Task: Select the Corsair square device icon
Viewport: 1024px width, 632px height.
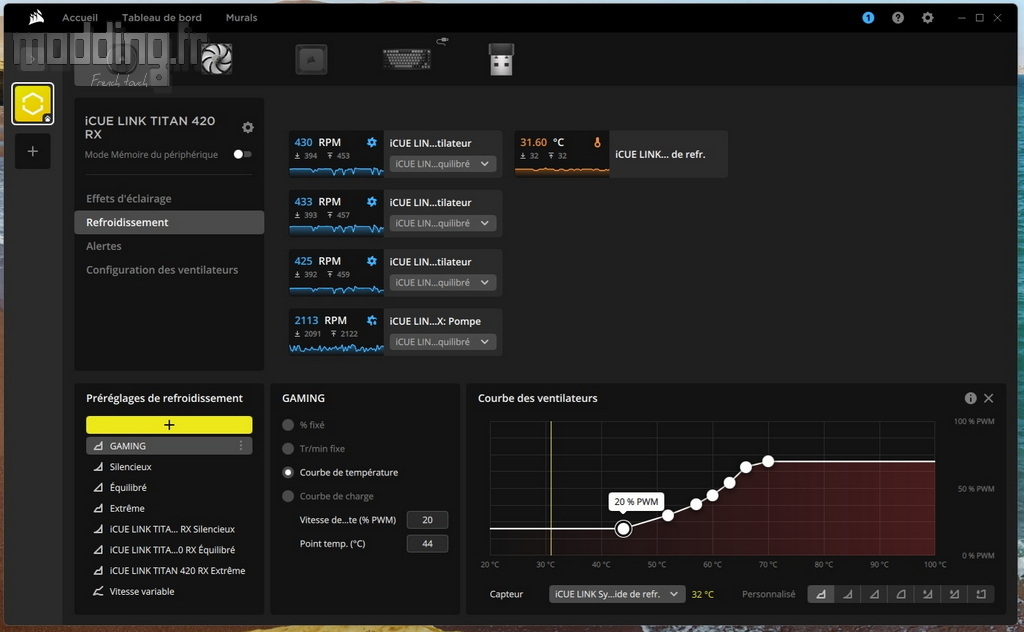Action: tap(311, 59)
